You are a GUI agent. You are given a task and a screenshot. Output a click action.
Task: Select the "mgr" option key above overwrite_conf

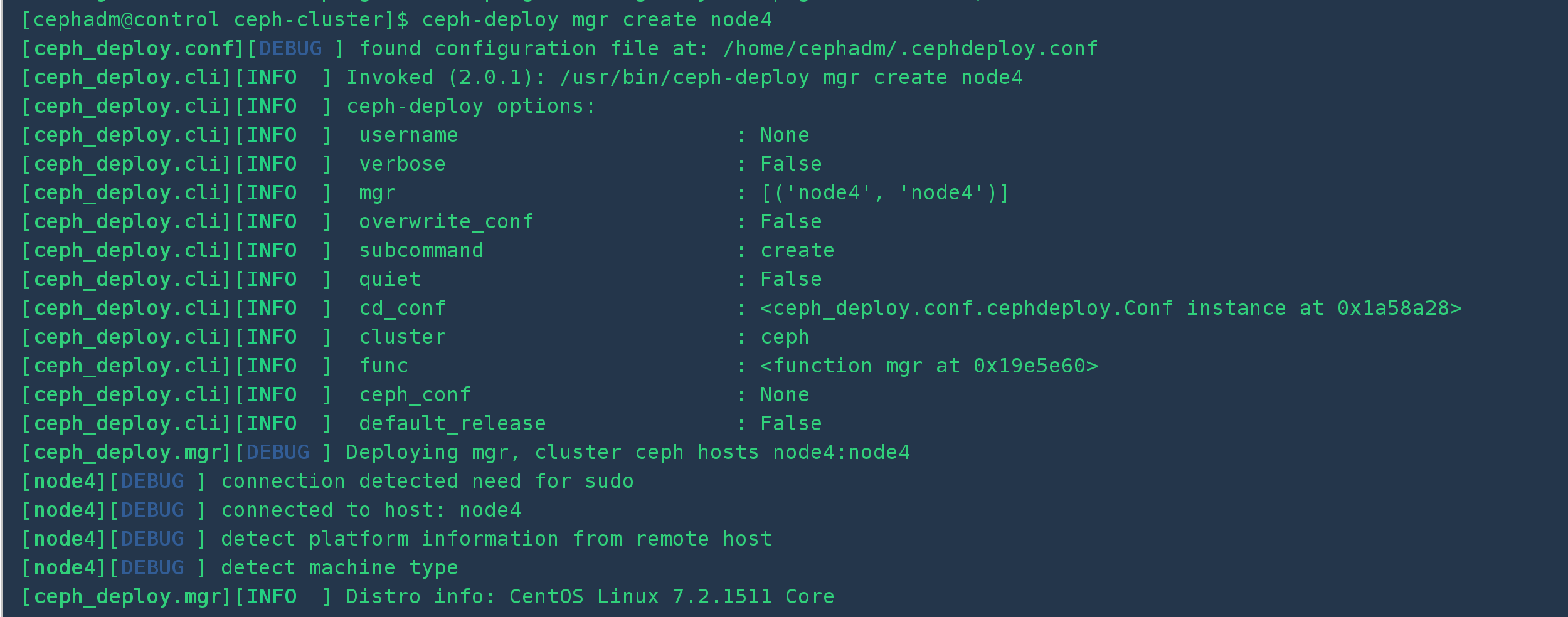coord(378,193)
